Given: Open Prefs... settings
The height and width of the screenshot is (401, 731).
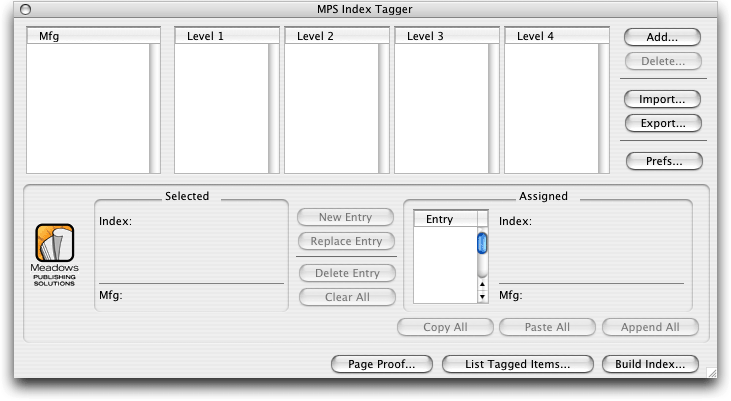Looking at the screenshot, I should (x=664, y=161).
